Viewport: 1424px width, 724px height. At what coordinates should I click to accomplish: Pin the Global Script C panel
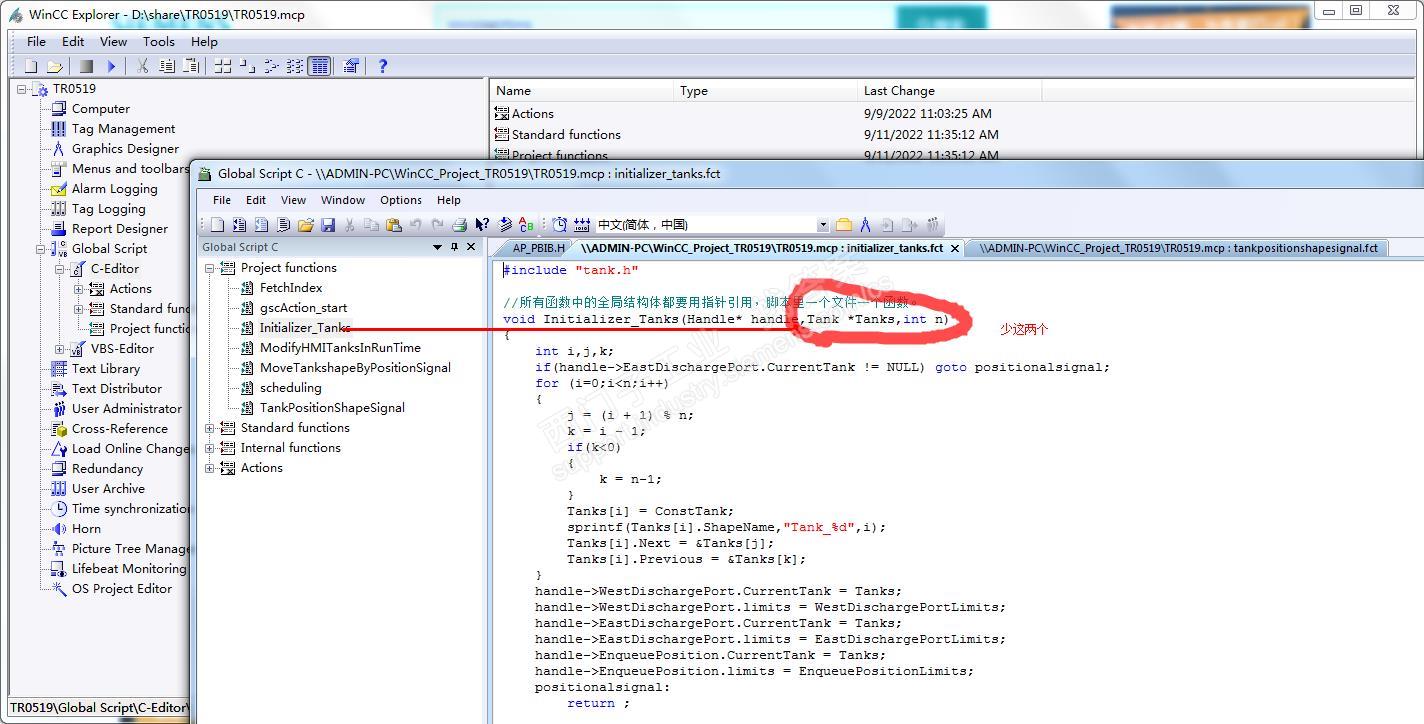click(x=454, y=247)
